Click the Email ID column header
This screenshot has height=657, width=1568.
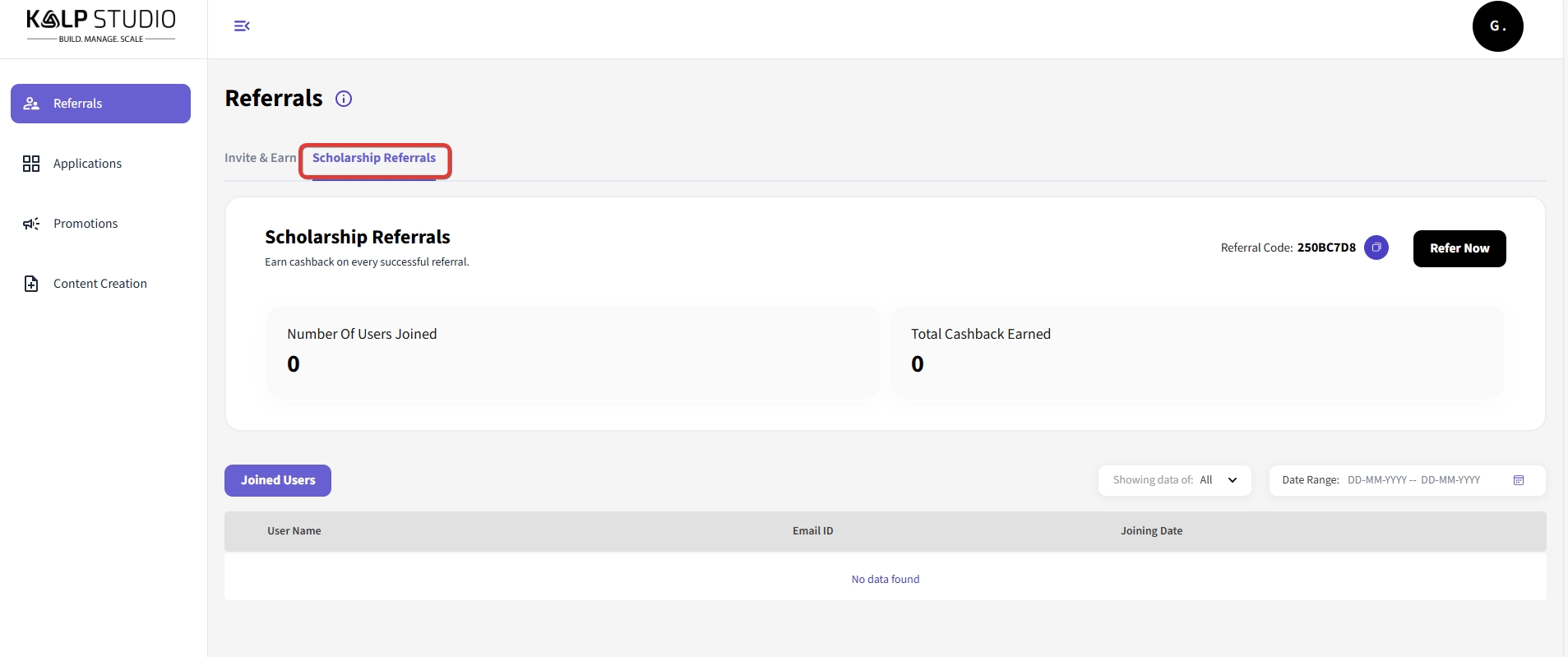click(812, 531)
